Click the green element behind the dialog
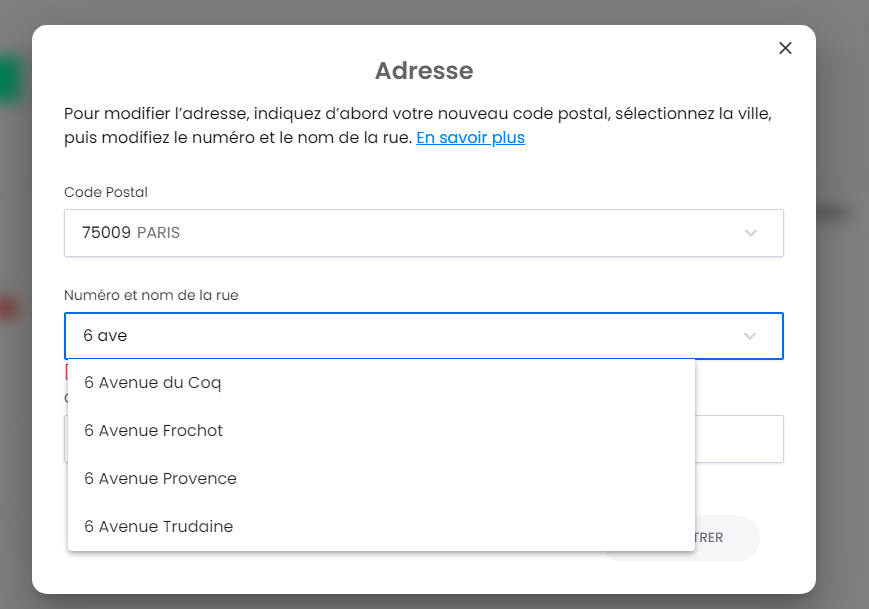 coord(12,80)
